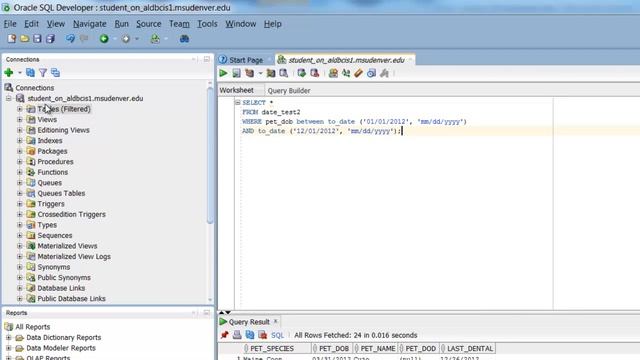640x360 pixels.
Task: Open new connection dropdown arrow
Action: (x=19, y=73)
